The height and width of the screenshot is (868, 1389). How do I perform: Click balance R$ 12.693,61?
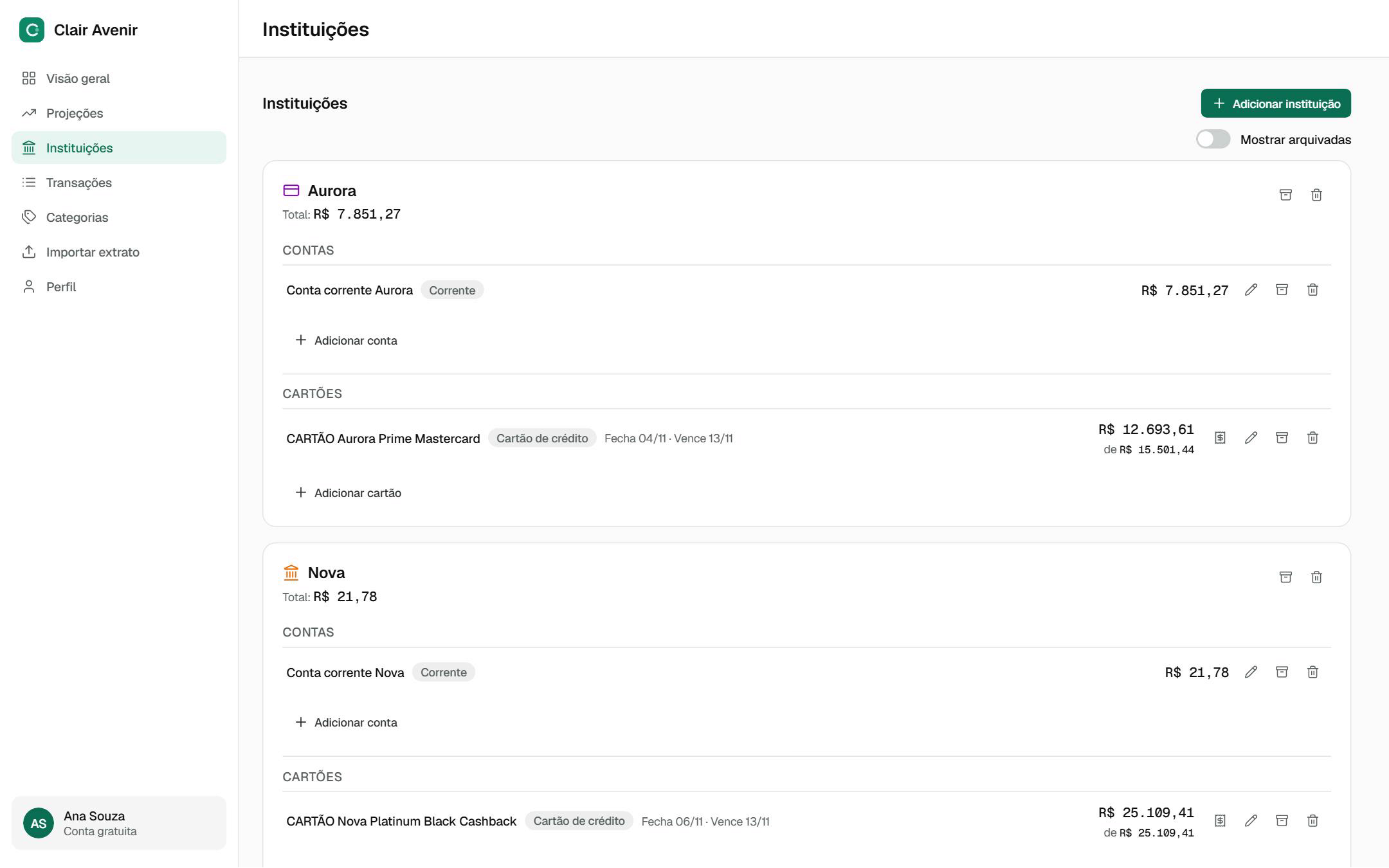tap(1146, 429)
